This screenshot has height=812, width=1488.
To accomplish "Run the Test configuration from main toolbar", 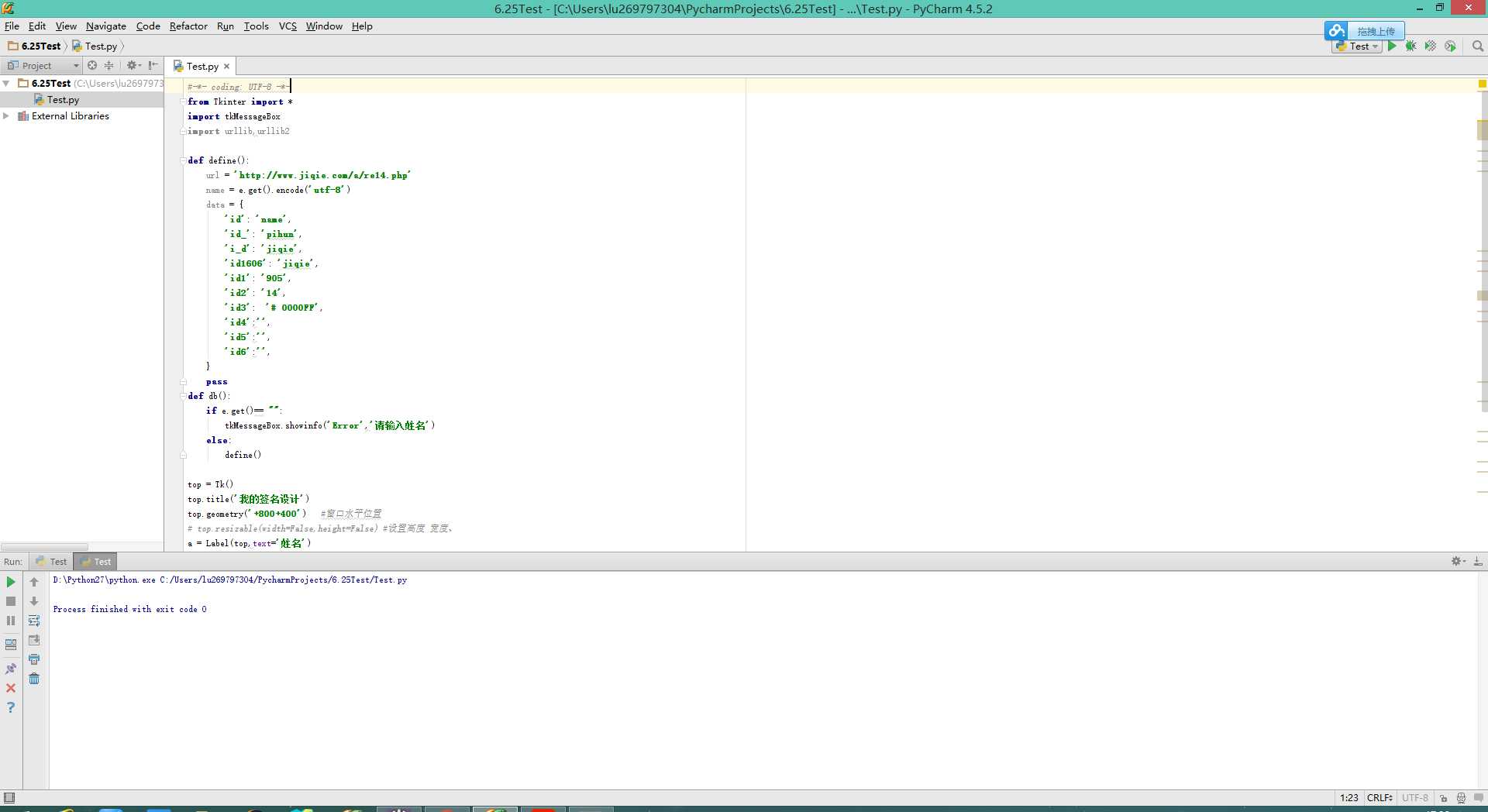I will [1392, 46].
